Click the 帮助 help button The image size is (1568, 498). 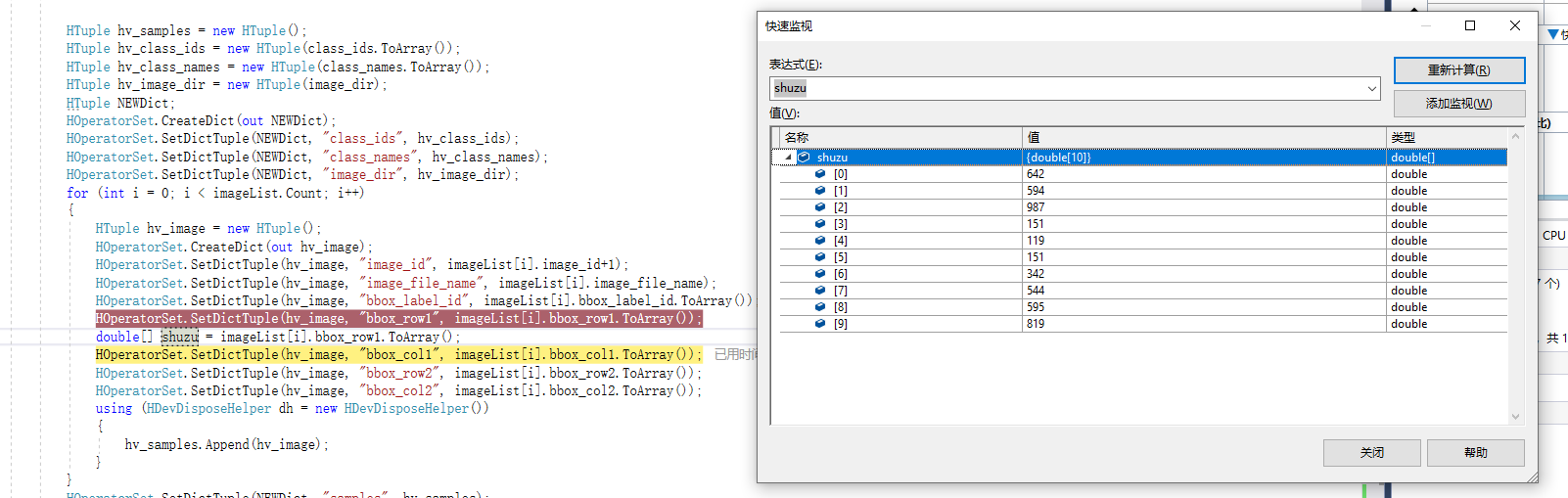point(1475,453)
